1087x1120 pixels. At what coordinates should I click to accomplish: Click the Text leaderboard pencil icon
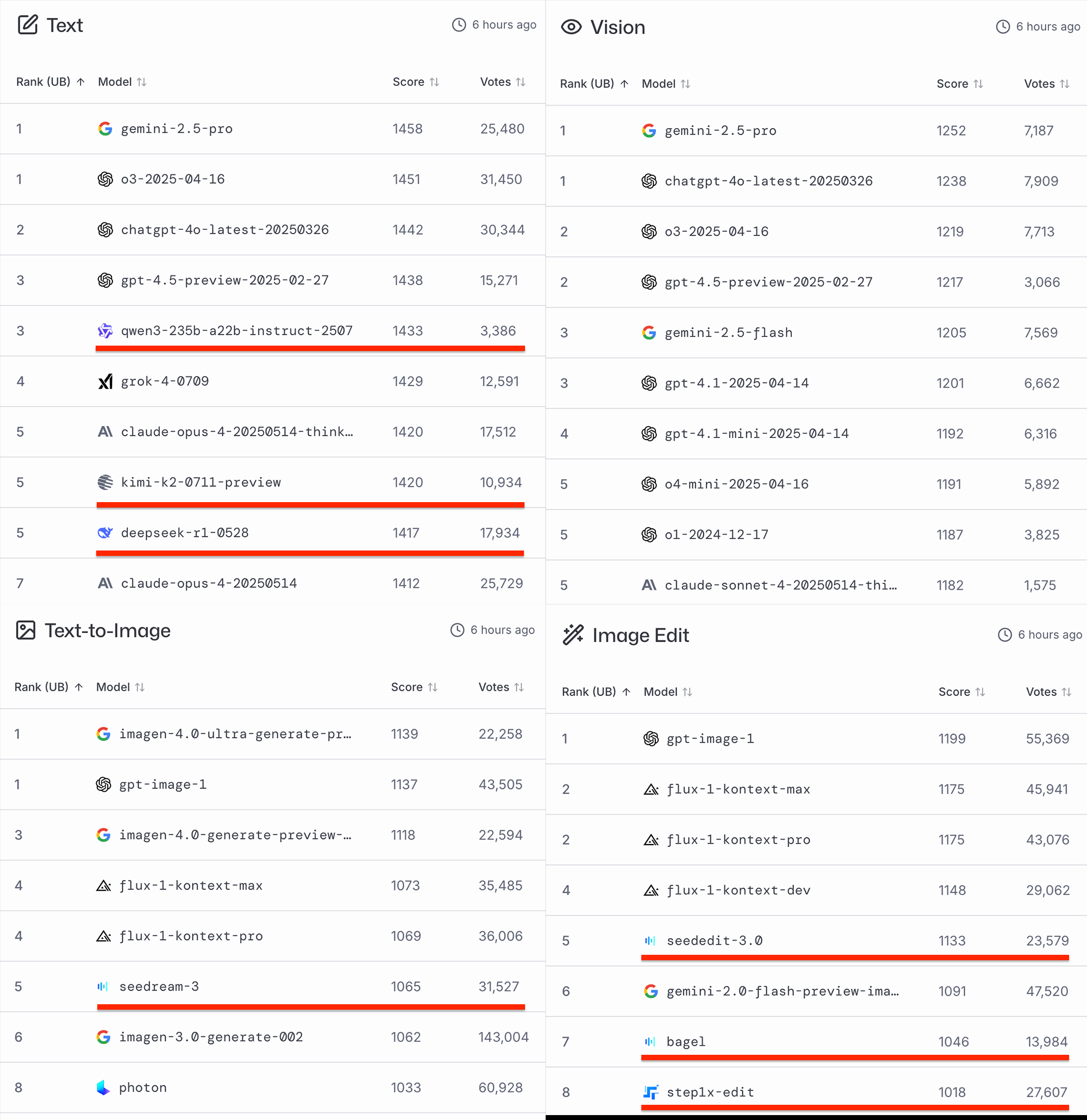pyautogui.click(x=27, y=25)
